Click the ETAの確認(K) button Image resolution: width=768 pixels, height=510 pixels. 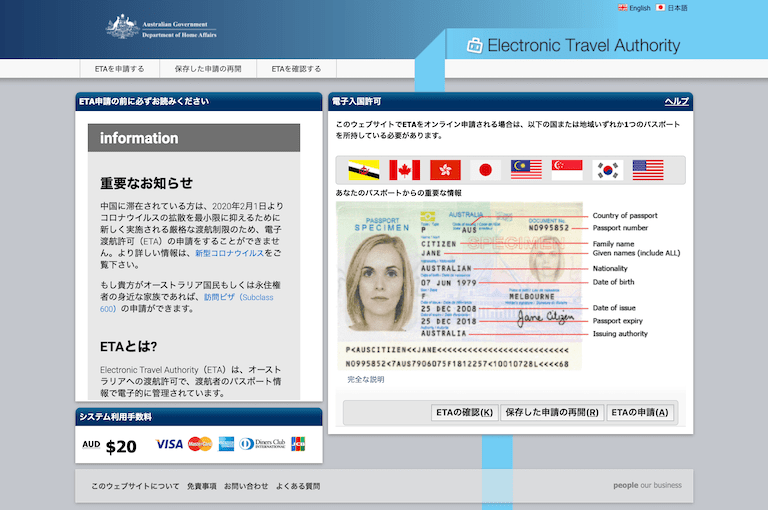(x=464, y=413)
